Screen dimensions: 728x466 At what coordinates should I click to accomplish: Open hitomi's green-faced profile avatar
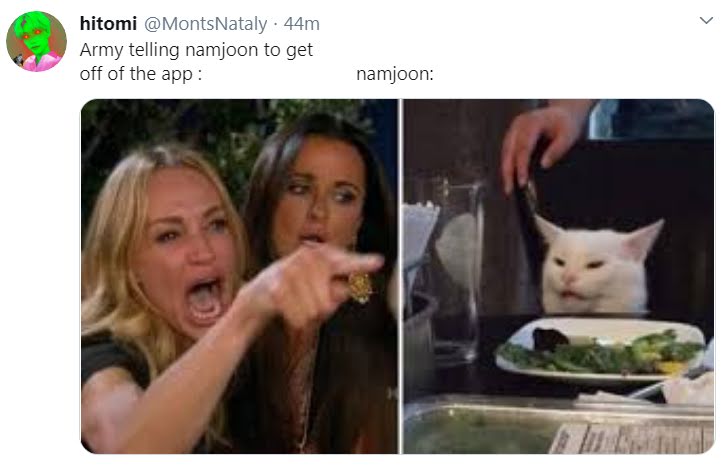36,41
